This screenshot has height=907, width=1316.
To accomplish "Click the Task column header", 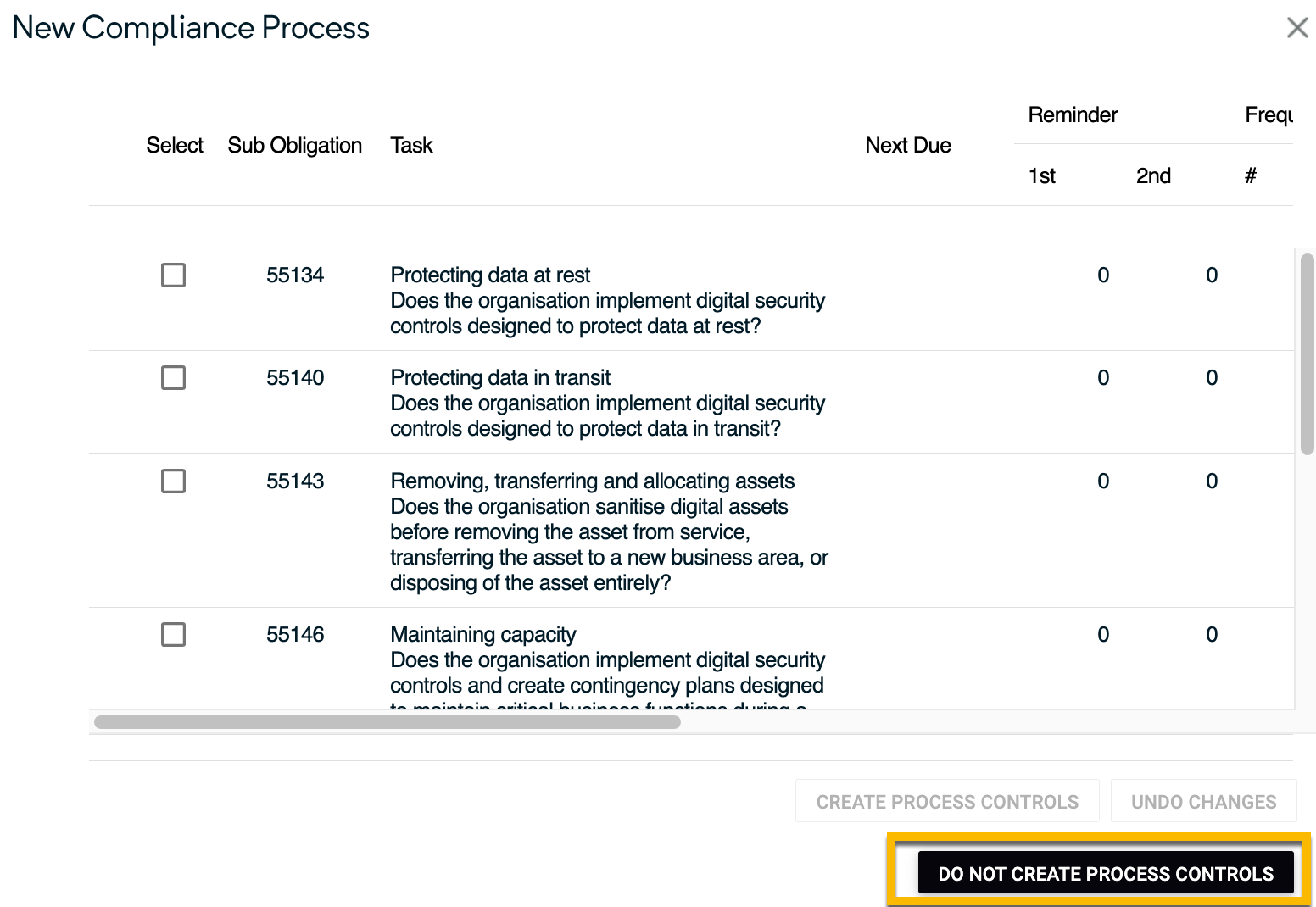I will [411, 146].
